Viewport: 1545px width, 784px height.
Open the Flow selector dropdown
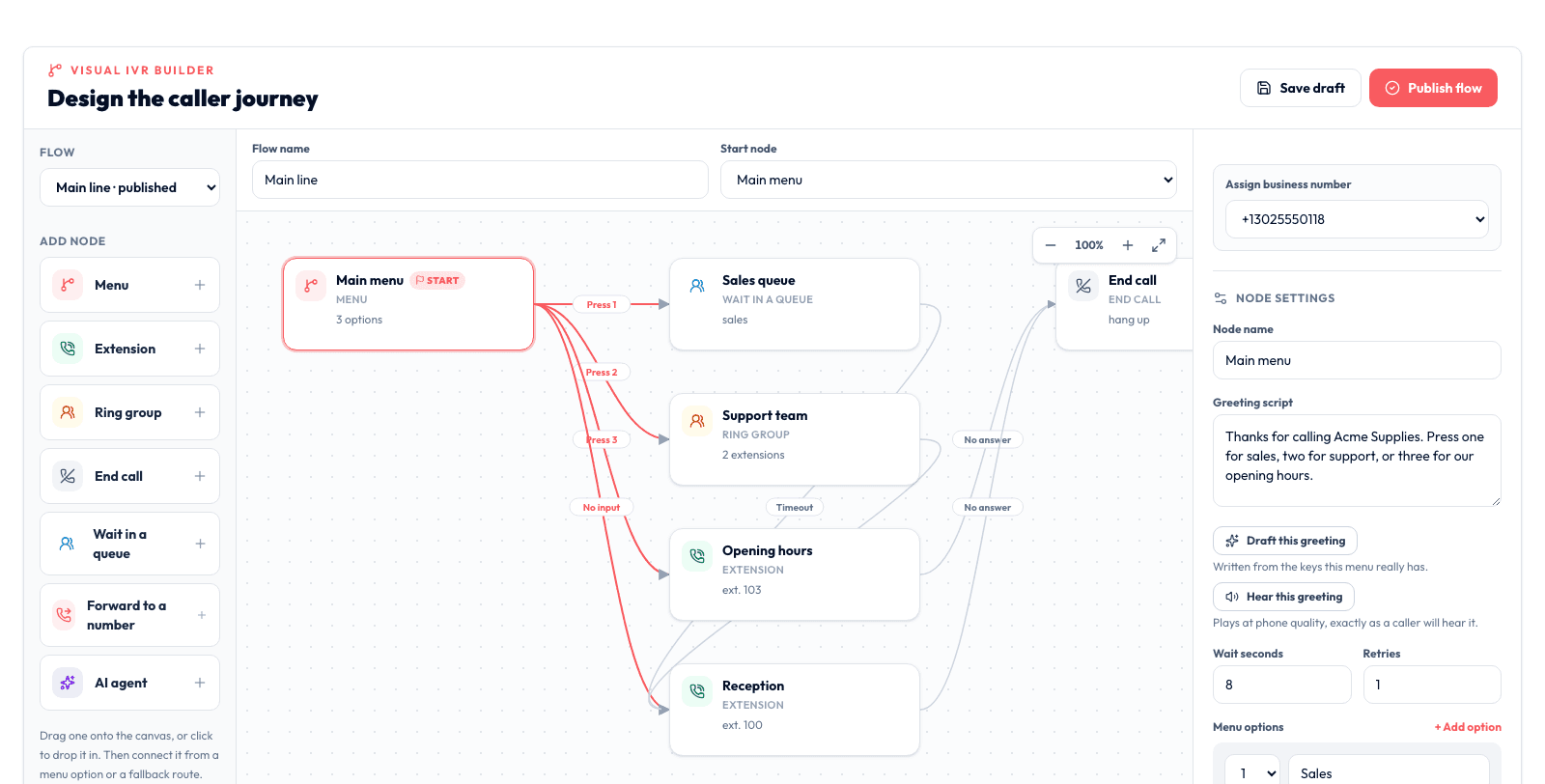129,187
